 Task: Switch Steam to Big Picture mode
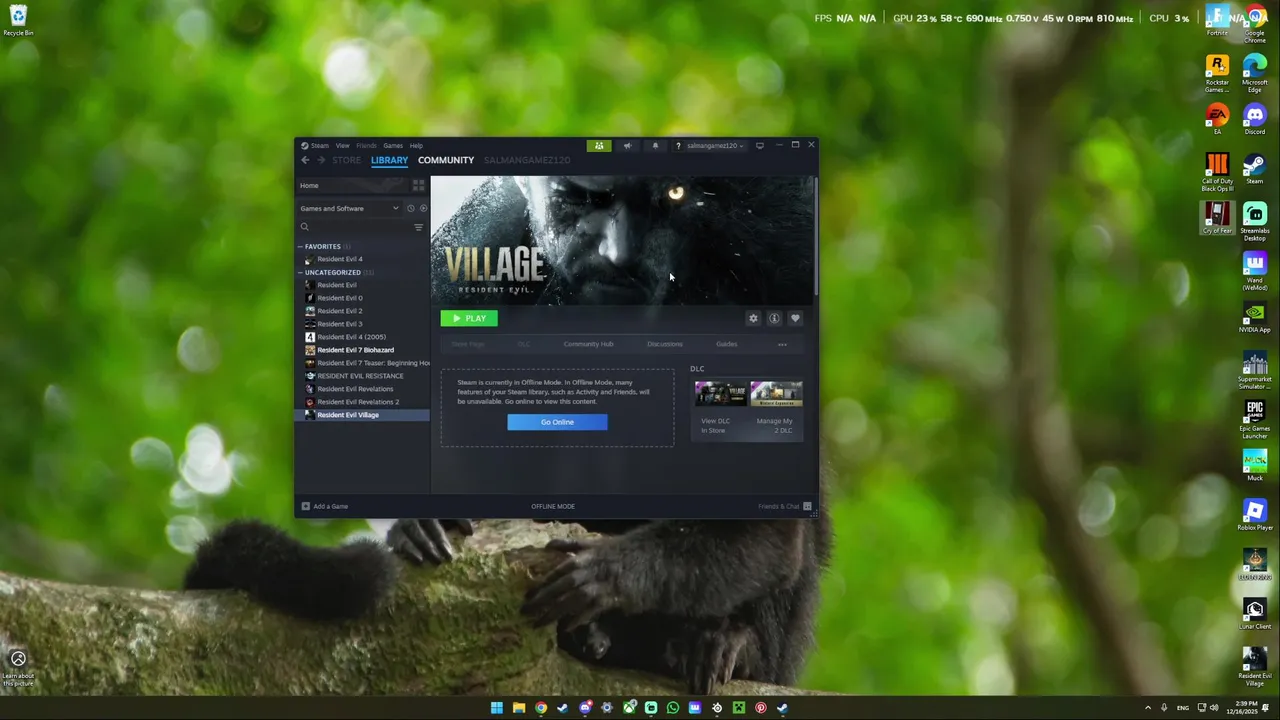click(x=760, y=145)
